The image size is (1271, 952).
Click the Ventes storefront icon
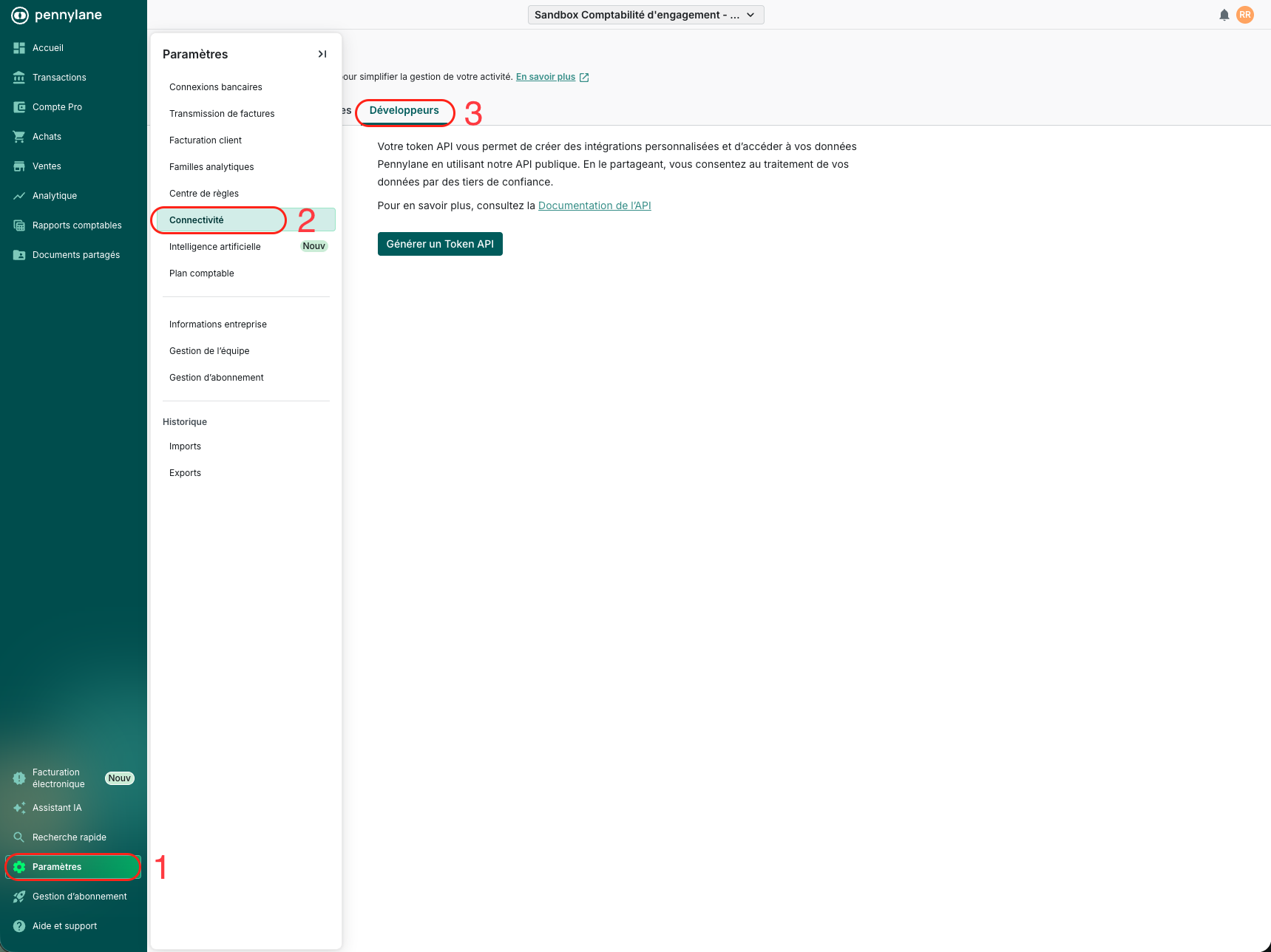19,166
